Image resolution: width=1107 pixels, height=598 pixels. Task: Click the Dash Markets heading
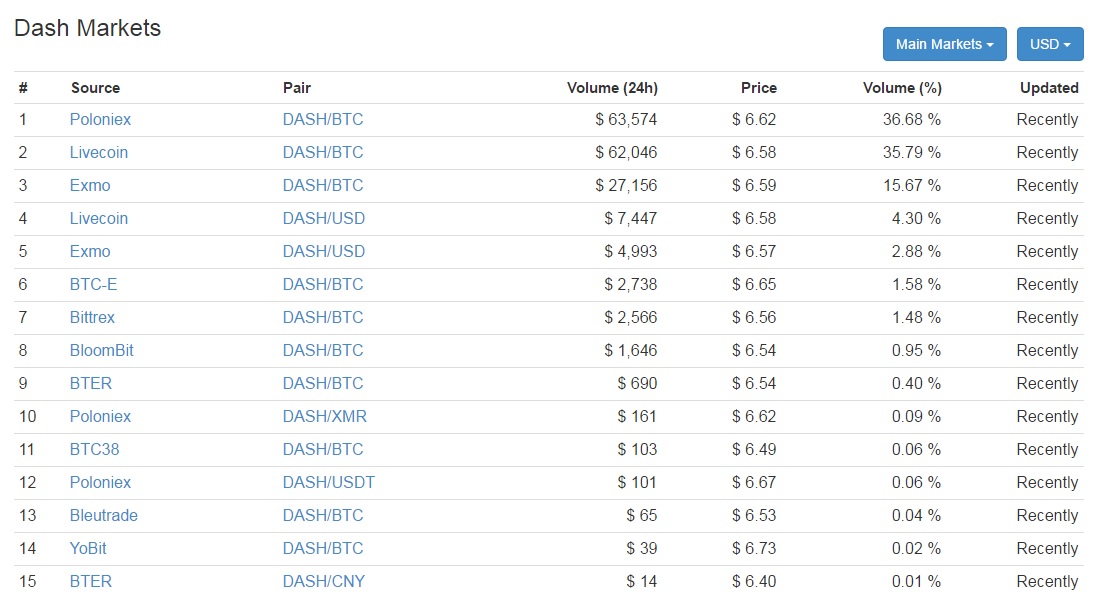click(88, 28)
